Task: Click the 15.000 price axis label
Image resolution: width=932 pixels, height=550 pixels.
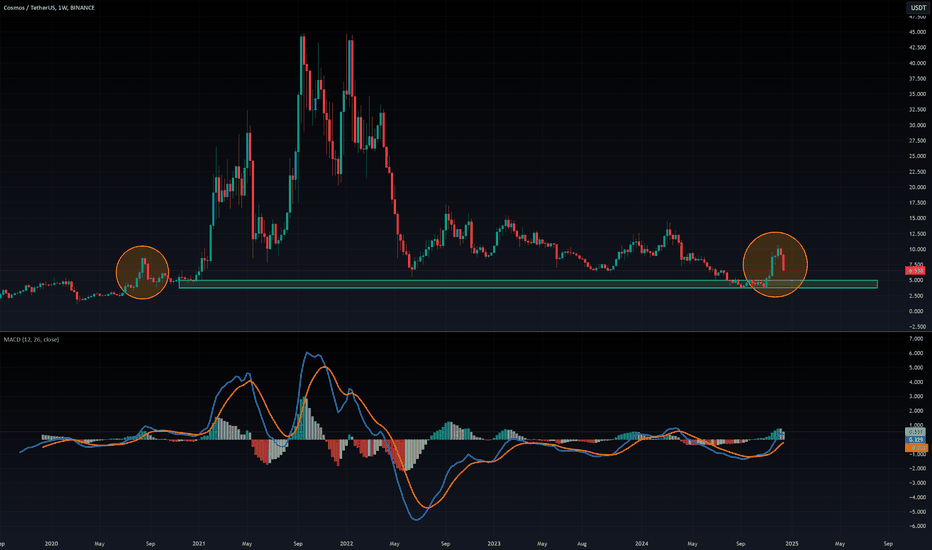Action: (x=917, y=218)
